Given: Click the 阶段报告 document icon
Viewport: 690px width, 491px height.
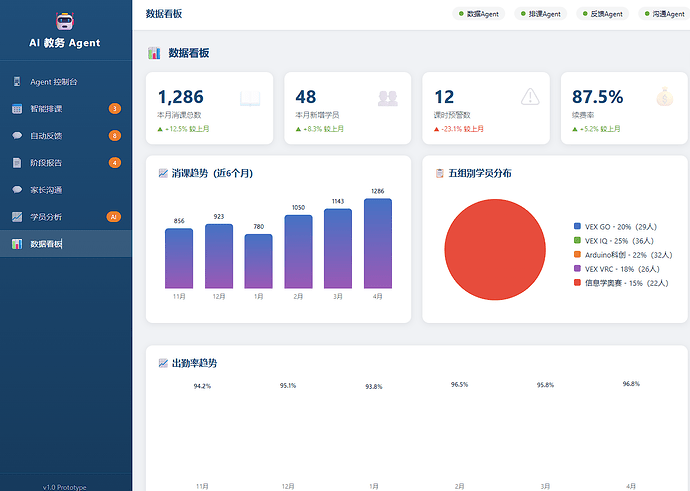Looking at the screenshot, I should (17, 163).
